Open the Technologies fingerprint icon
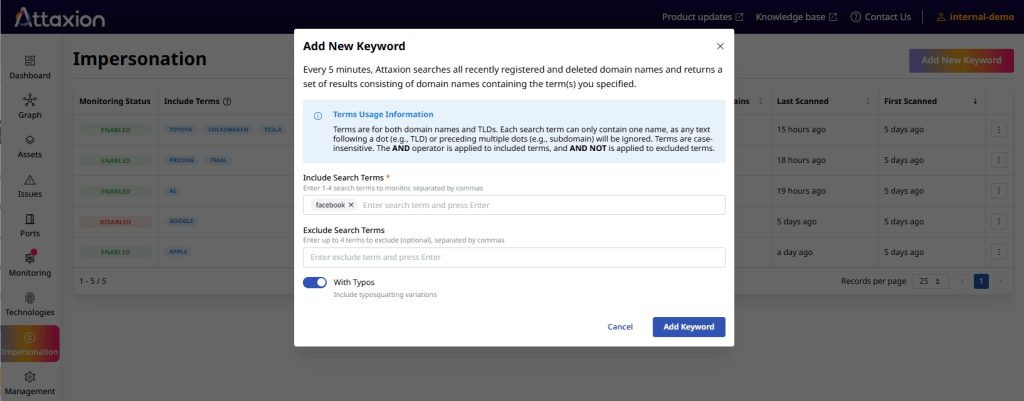This screenshot has height=401, width=1024. pos(29,298)
